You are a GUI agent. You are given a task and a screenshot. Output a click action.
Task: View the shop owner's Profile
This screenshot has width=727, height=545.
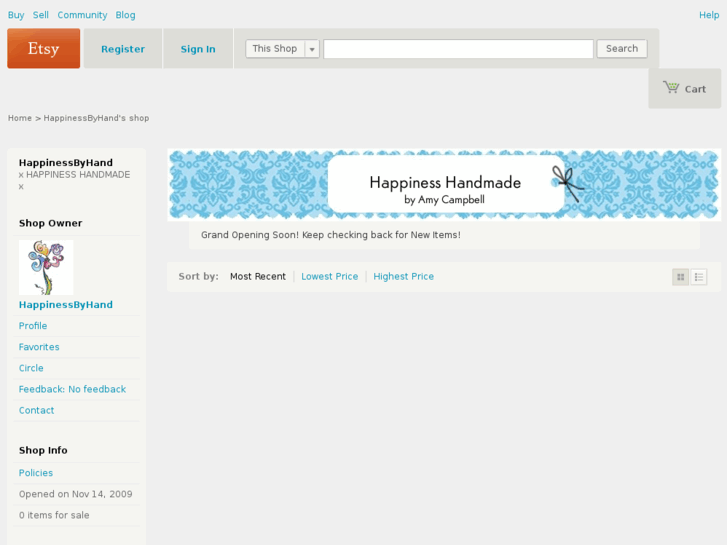pos(33,326)
